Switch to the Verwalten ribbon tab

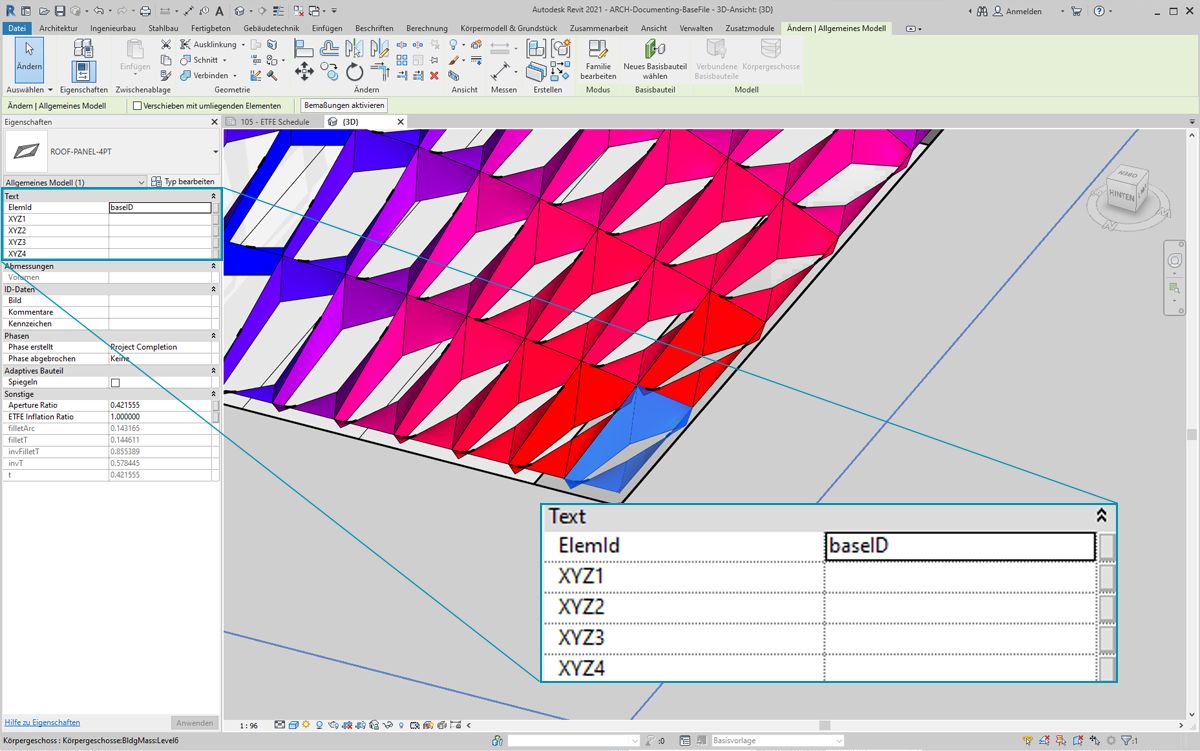pyautogui.click(x=696, y=28)
